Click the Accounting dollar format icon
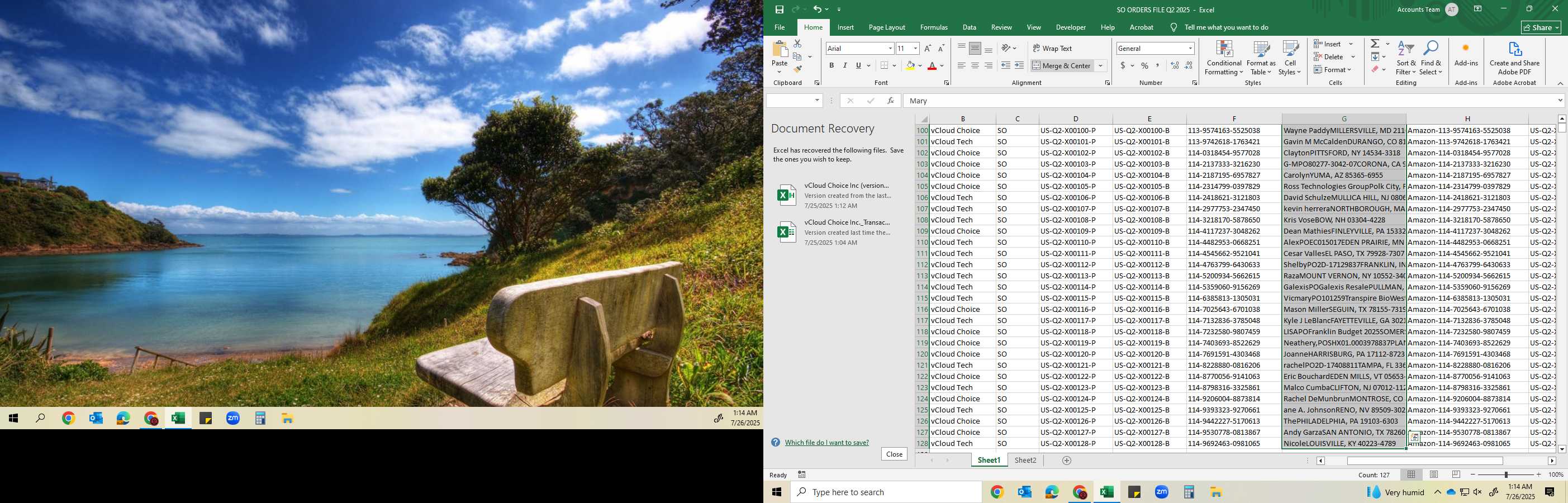Viewport: 1568px width, 503px height. tap(1123, 65)
